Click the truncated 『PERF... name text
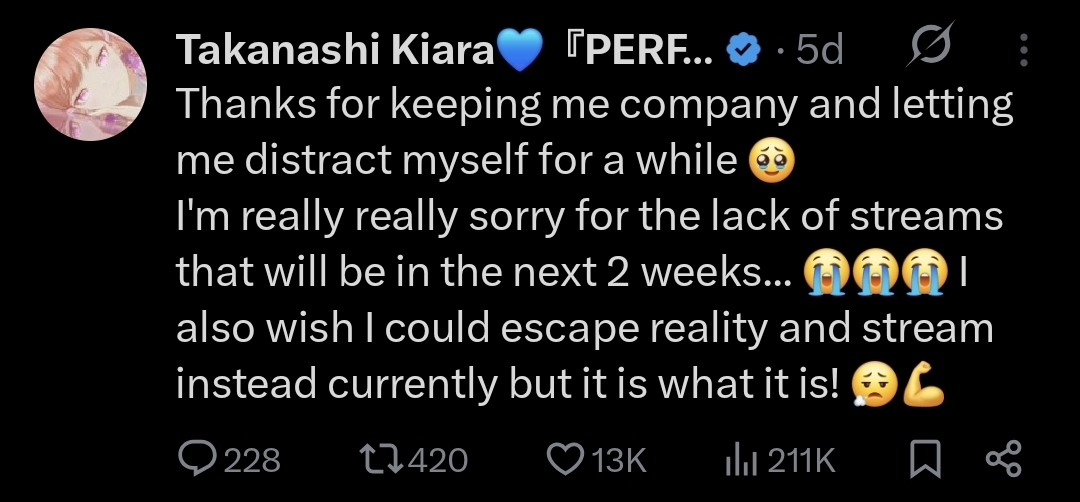Image resolution: width=1080 pixels, height=502 pixels. tap(640, 50)
